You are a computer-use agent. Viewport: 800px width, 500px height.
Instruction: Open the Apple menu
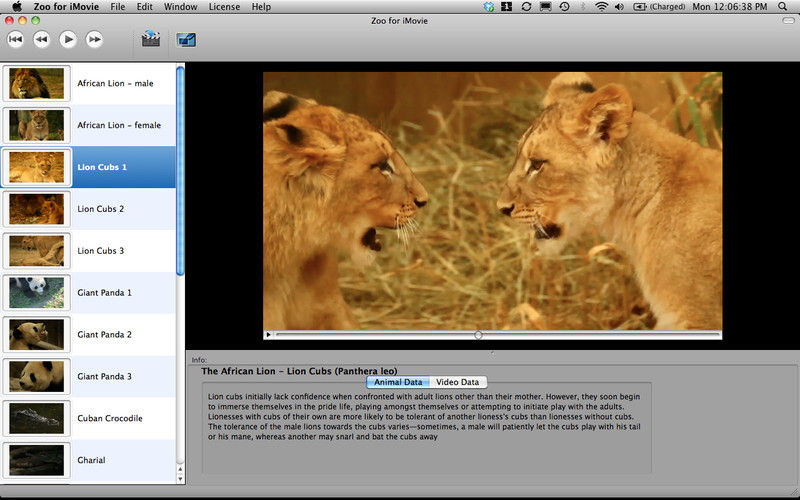click(17, 7)
